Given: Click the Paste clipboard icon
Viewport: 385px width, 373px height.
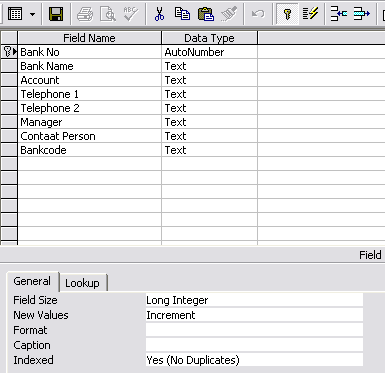Looking at the screenshot, I should coord(205,14).
